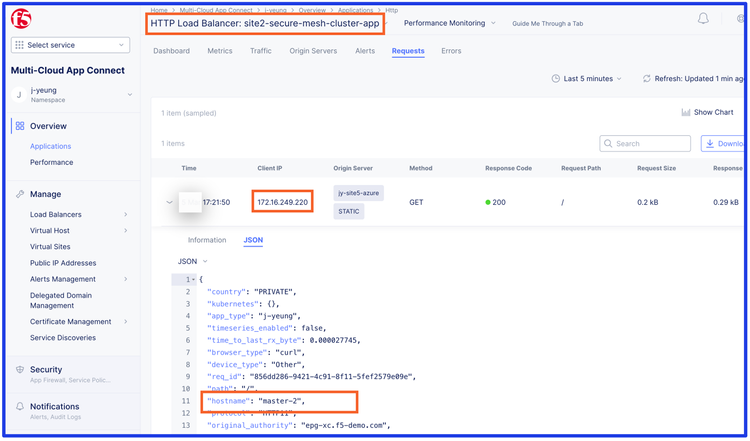Open the Errors tab
The width and height of the screenshot is (750, 441).
(451, 51)
